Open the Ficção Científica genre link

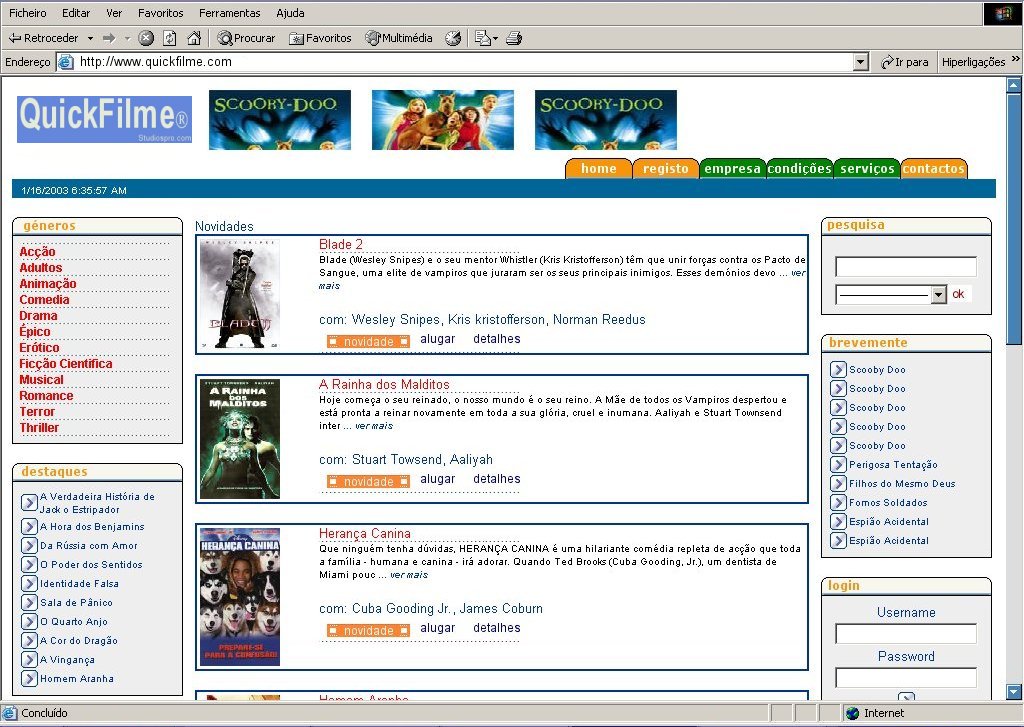point(66,364)
